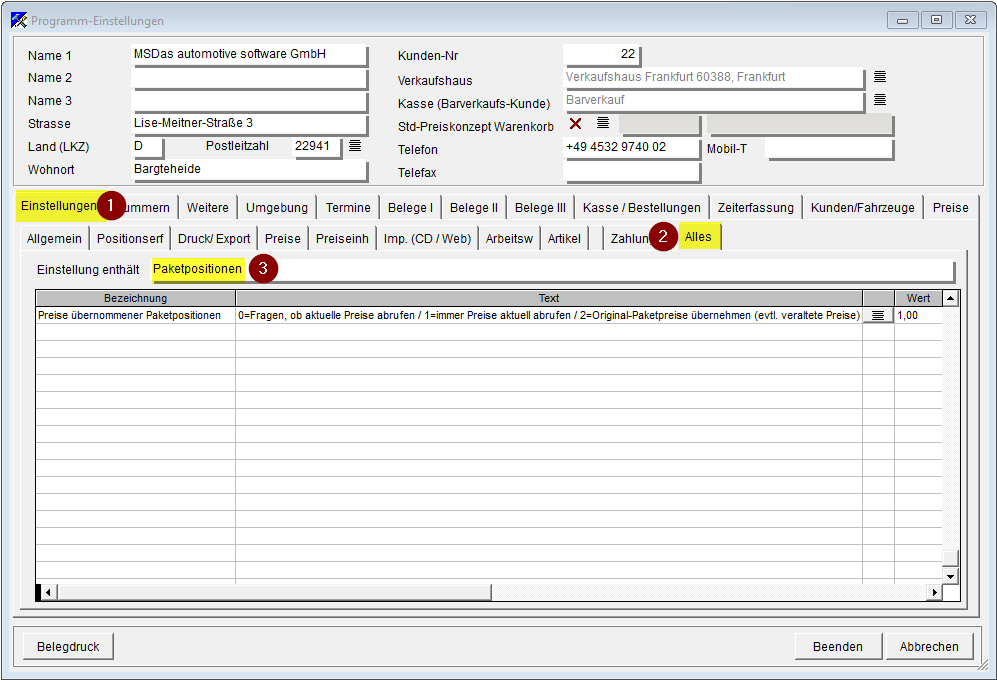Click the Name 1 field

pyautogui.click(x=249, y=55)
